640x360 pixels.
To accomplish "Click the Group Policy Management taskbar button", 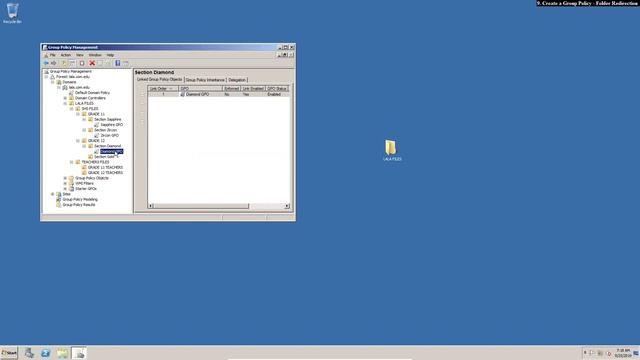I will (x=79, y=353).
